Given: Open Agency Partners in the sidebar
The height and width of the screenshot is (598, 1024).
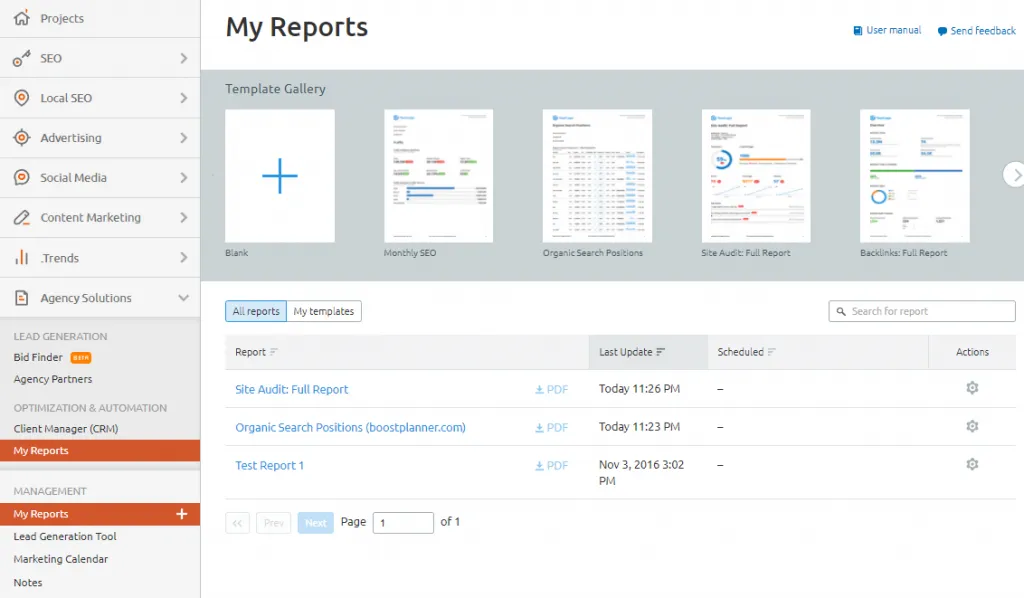Looking at the screenshot, I should click(53, 379).
